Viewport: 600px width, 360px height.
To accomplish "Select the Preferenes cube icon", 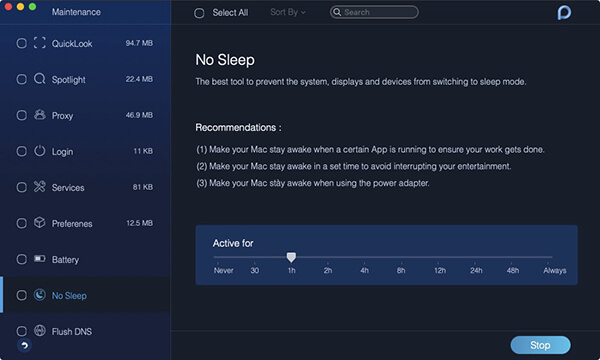I will [39, 223].
